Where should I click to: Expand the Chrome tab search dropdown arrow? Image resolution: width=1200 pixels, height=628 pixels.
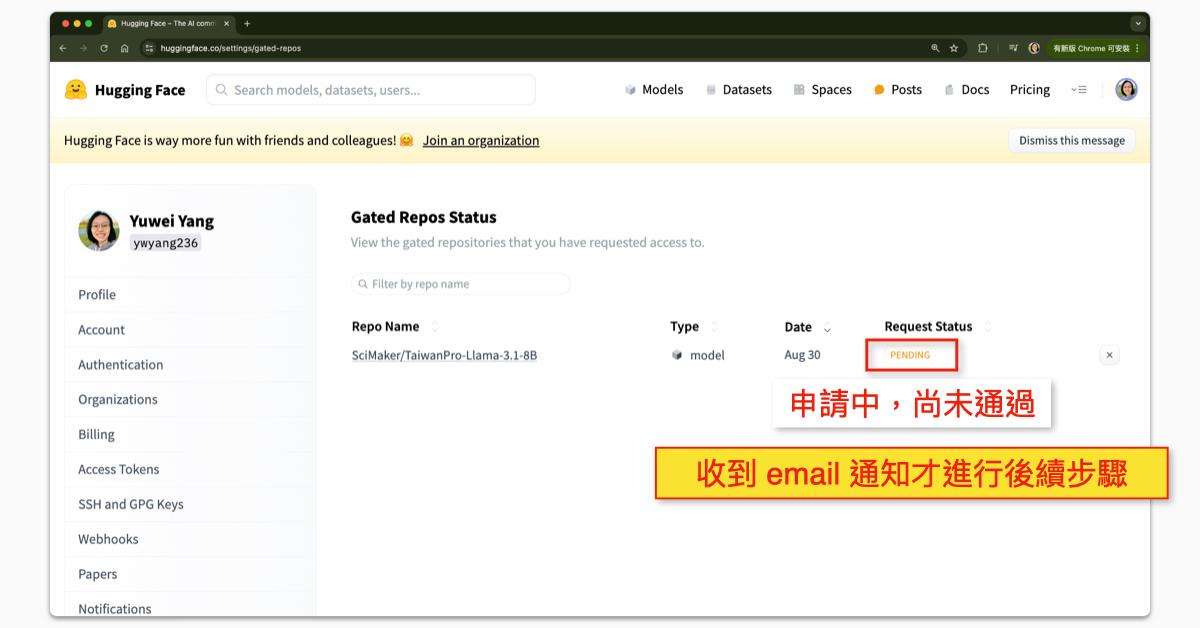coord(1138,23)
